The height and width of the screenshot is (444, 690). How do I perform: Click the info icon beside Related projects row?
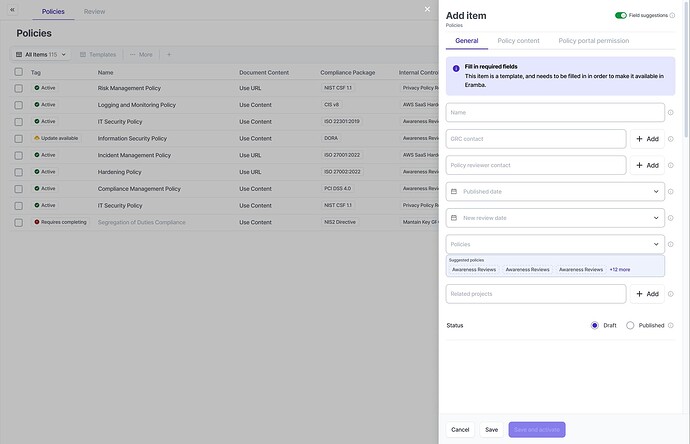click(671, 294)
